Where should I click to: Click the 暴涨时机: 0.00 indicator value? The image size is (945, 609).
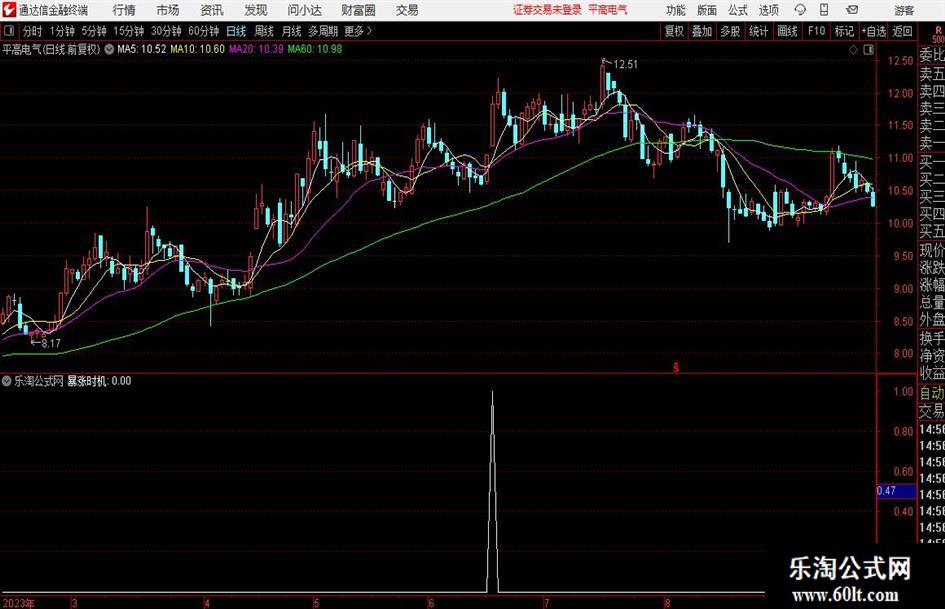click(99, 381)
